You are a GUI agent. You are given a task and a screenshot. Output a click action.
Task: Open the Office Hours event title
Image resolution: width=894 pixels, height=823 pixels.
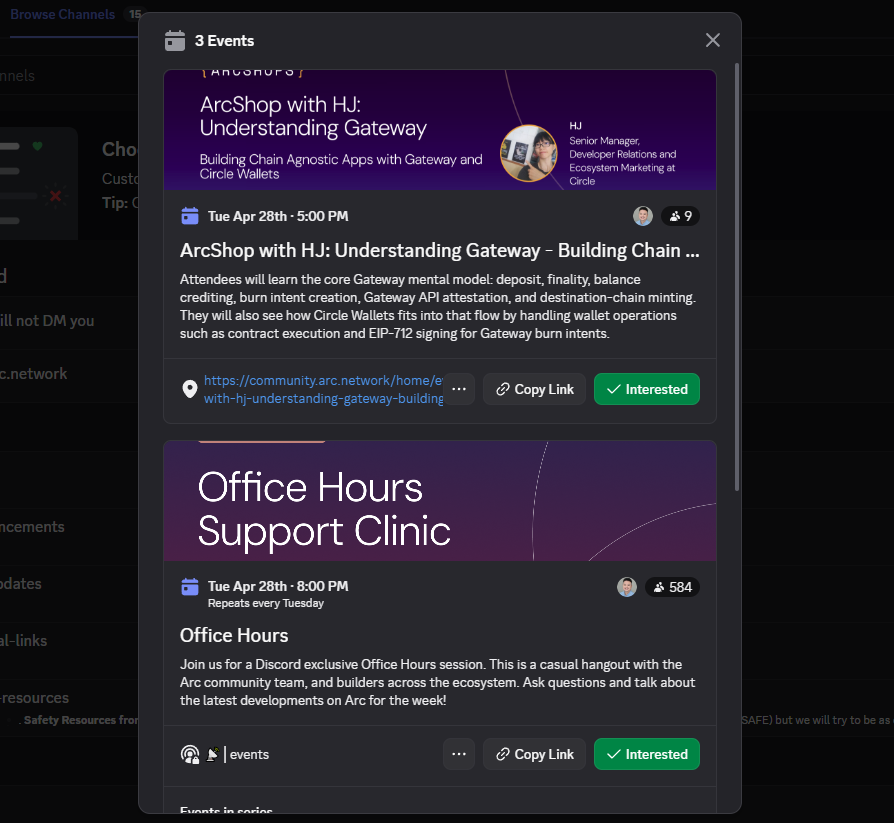[x=234, y=635]
